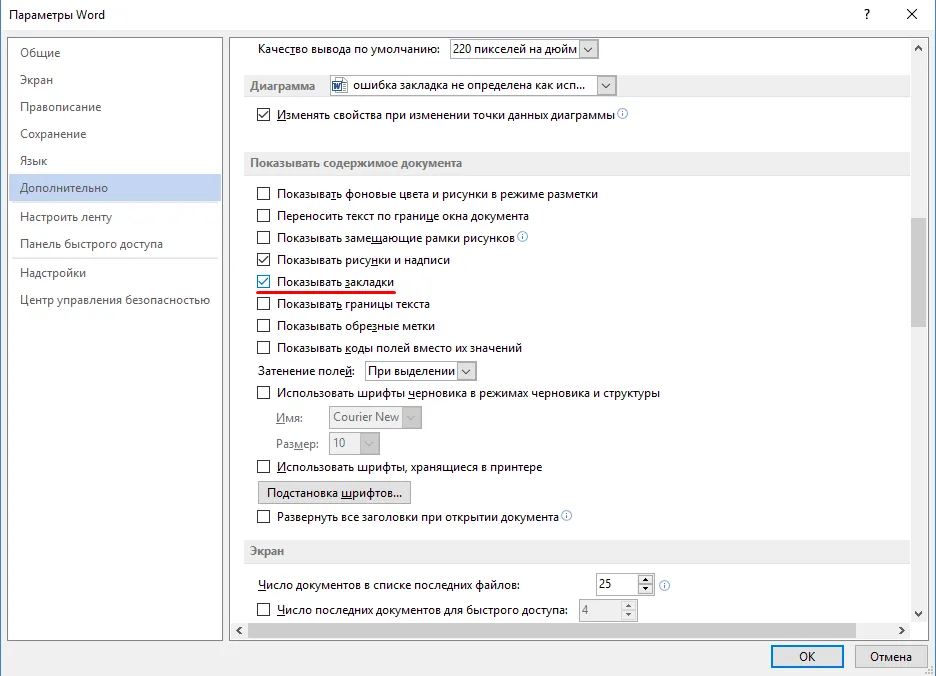The height and width of the screenshot is (676, 936).
Task: Increase quick-access documents count with up arrow
Action: (628, 605)
